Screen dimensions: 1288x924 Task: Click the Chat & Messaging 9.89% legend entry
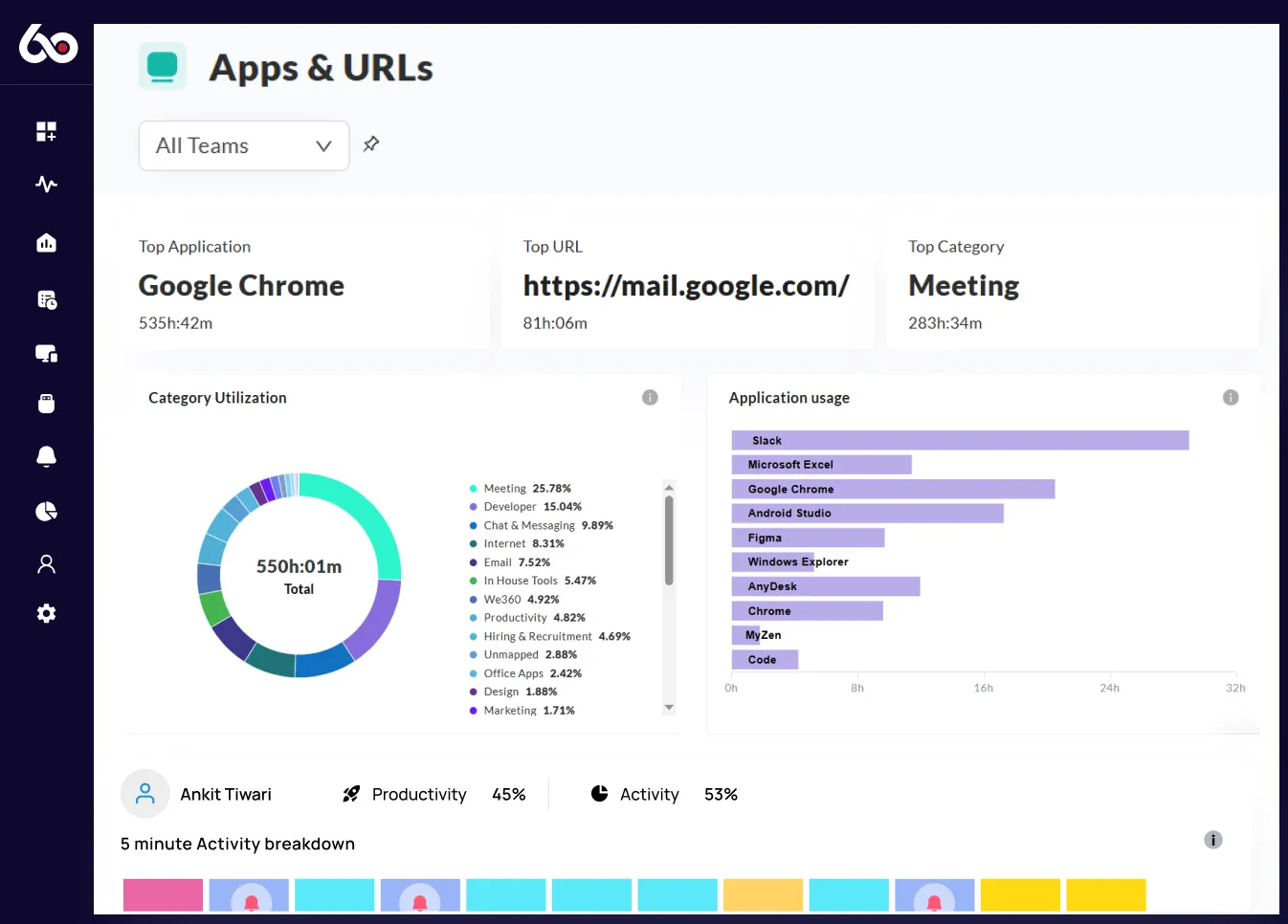pos(542,525)
